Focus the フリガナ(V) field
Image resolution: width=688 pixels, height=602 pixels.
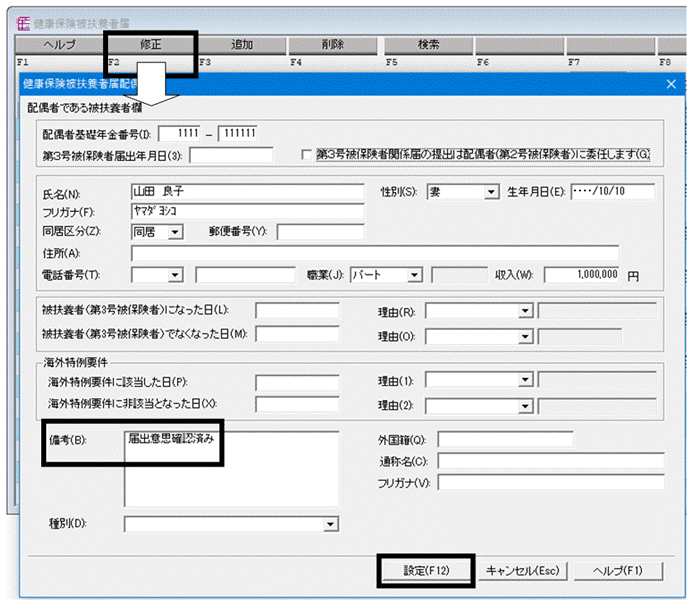pyautogui.click(x=551, y=483)
